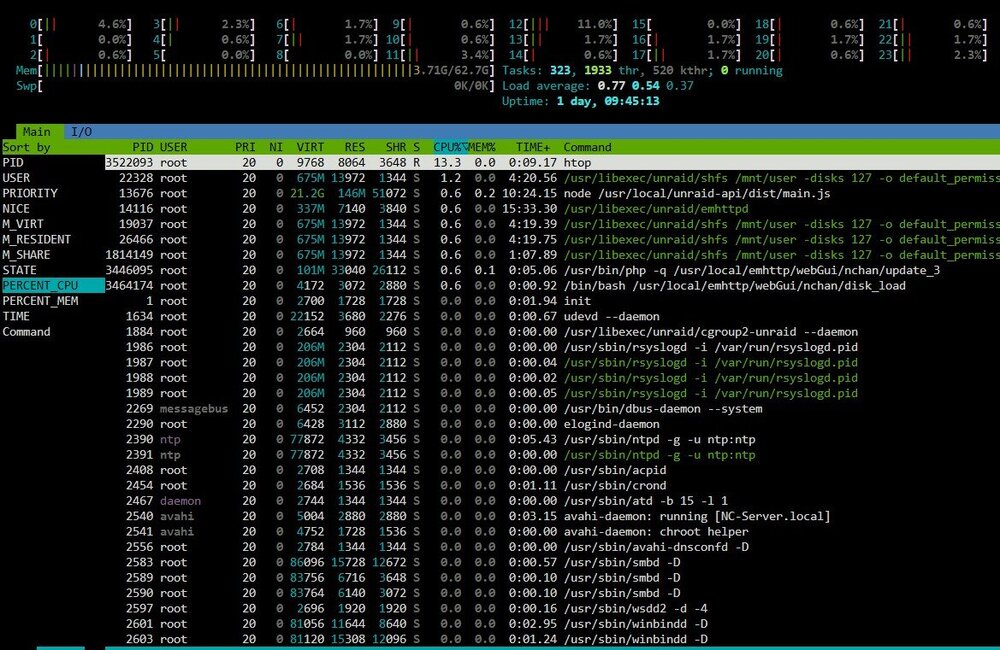
Task: Select cgroup2-unraid daemon process
Action: point(552,332)
